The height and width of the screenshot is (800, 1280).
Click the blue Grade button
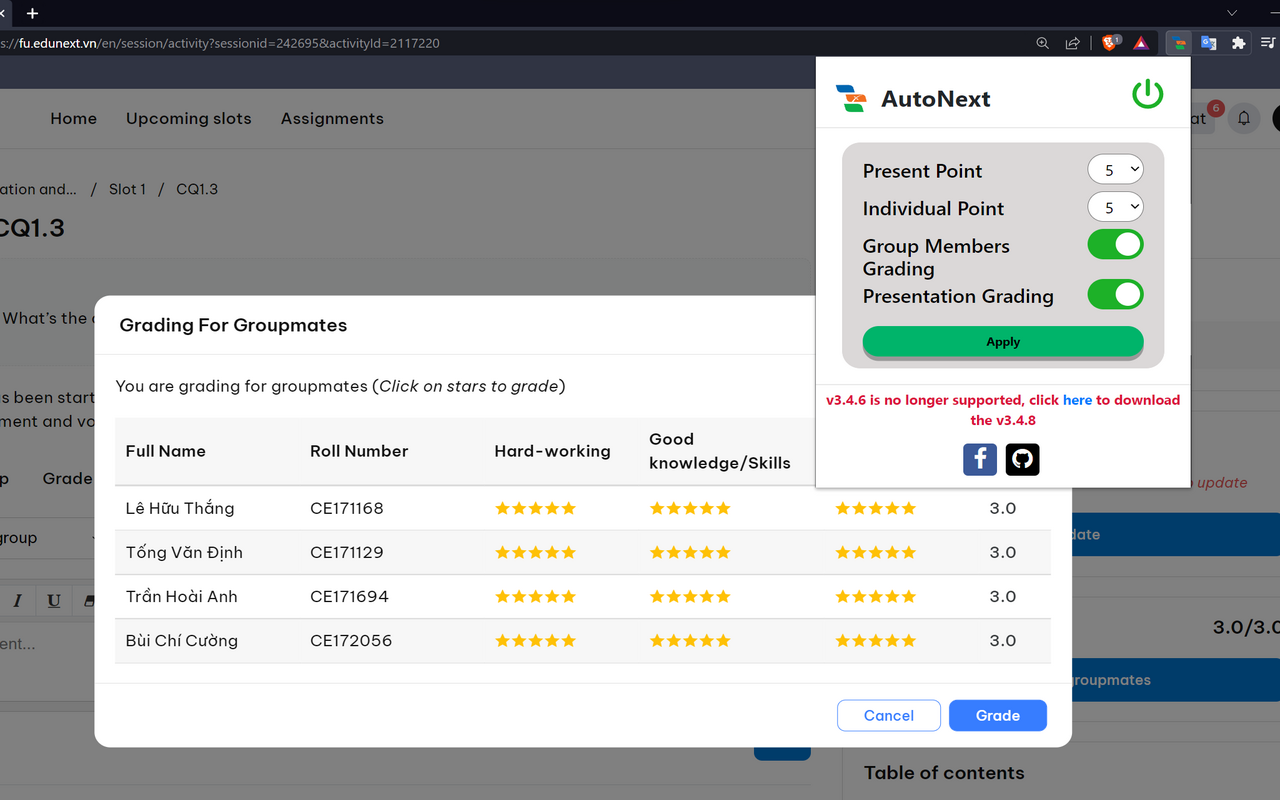coord(997,715)
